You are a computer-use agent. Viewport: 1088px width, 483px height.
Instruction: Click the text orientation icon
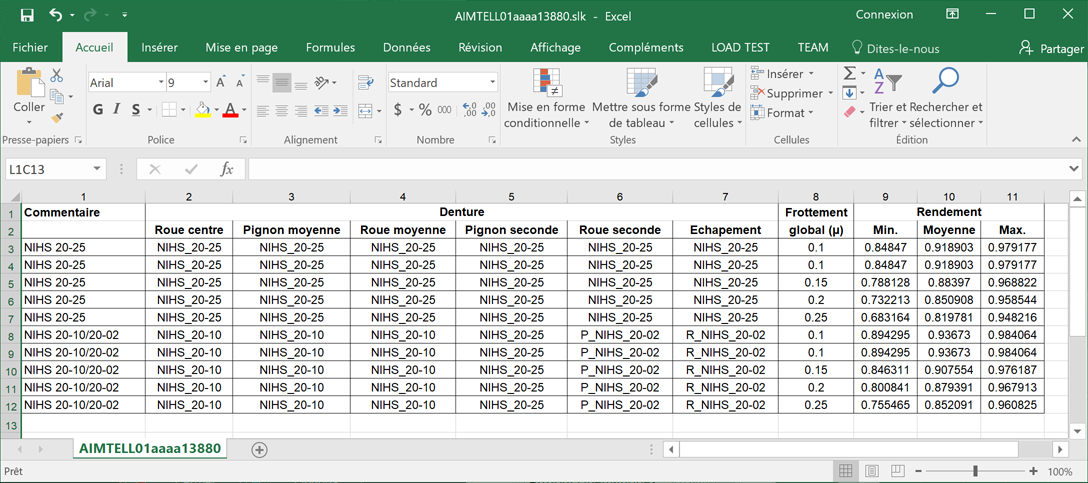[x=321, y=83]
